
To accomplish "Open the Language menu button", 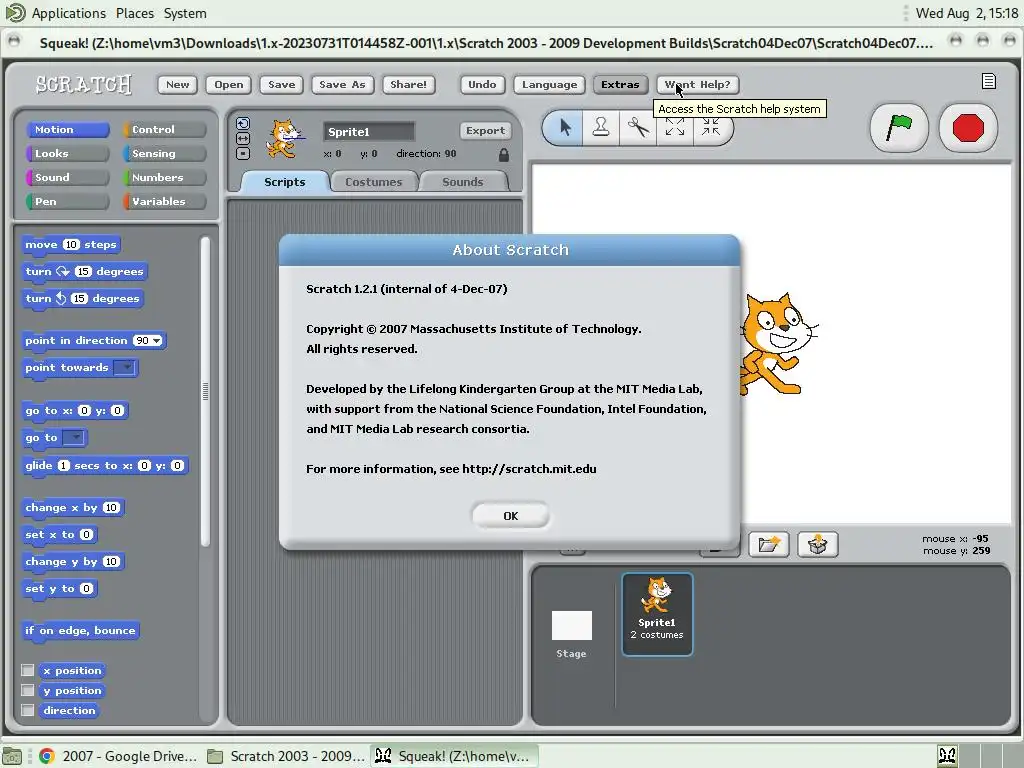I will tap(549, 84).
